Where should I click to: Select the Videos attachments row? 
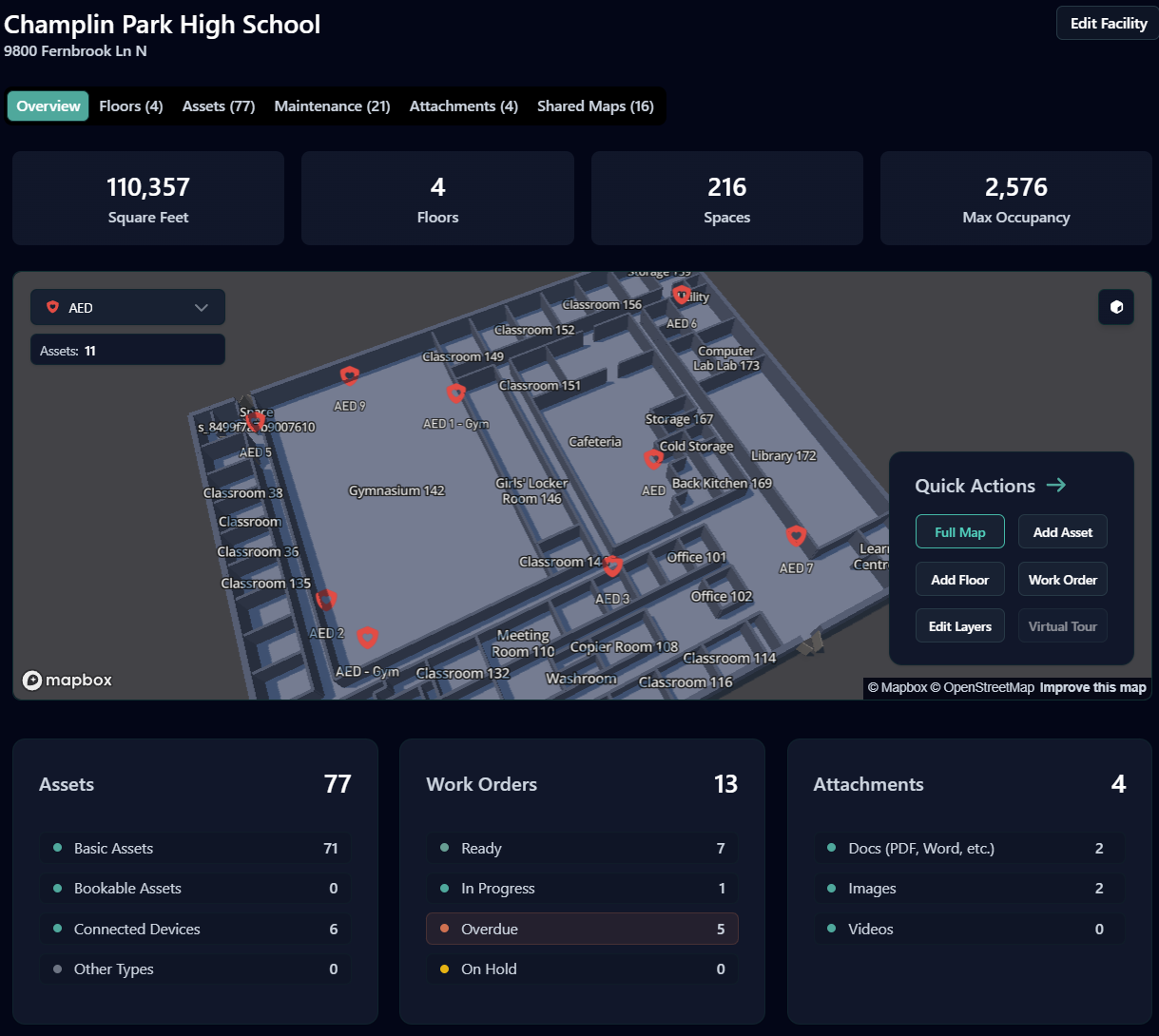click(969, 929)
